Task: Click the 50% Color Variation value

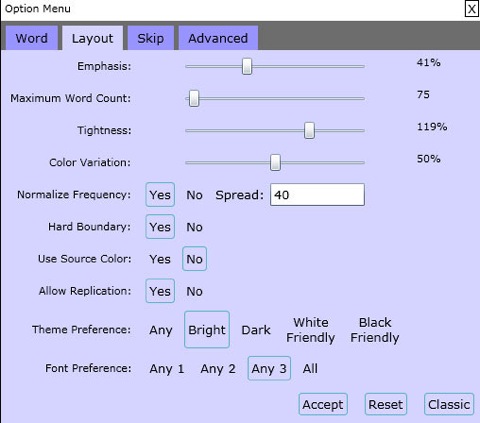Action: (429, 159)
